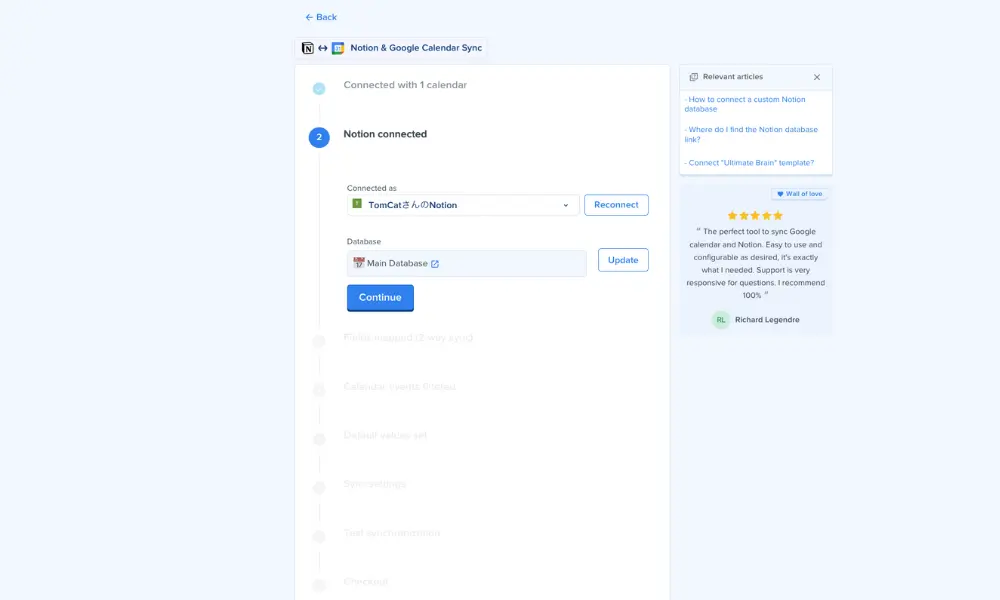Click the two-way sync arrows icon
Viewport: 1000px width, 600px height.
[323, 48]
